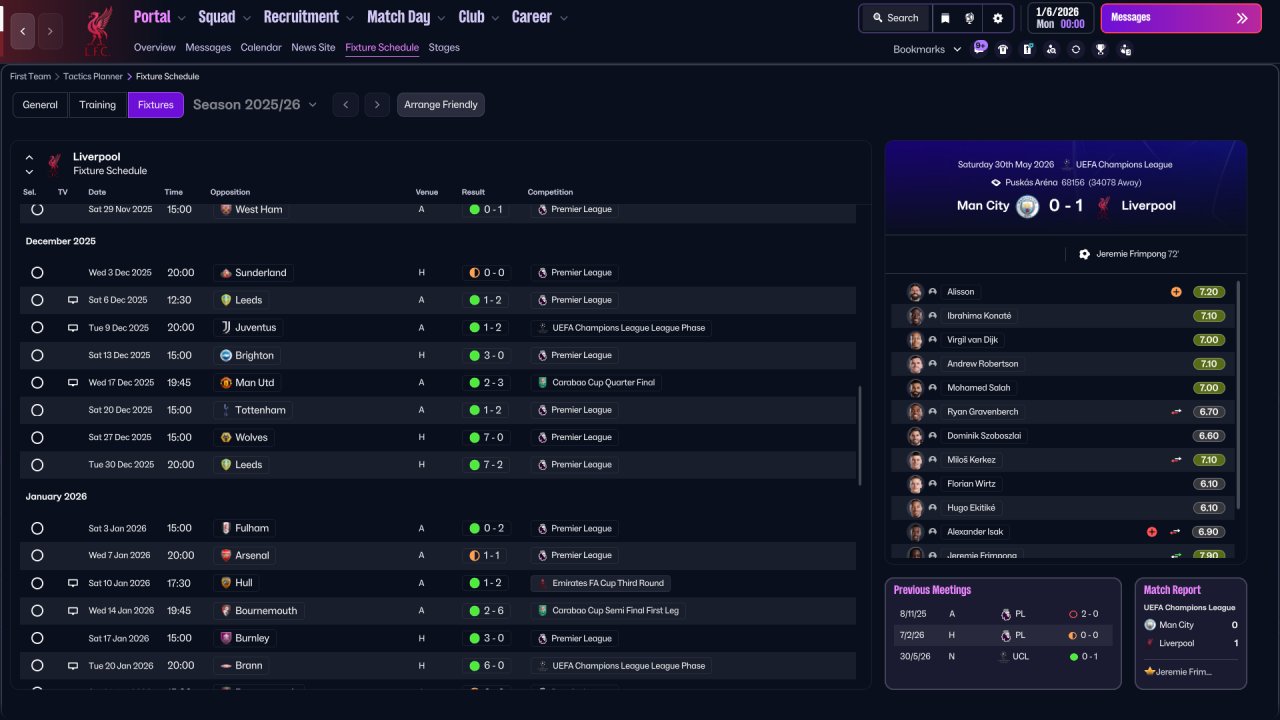Click the TV icon on Juventus fixture row

[x=73, y=327]
